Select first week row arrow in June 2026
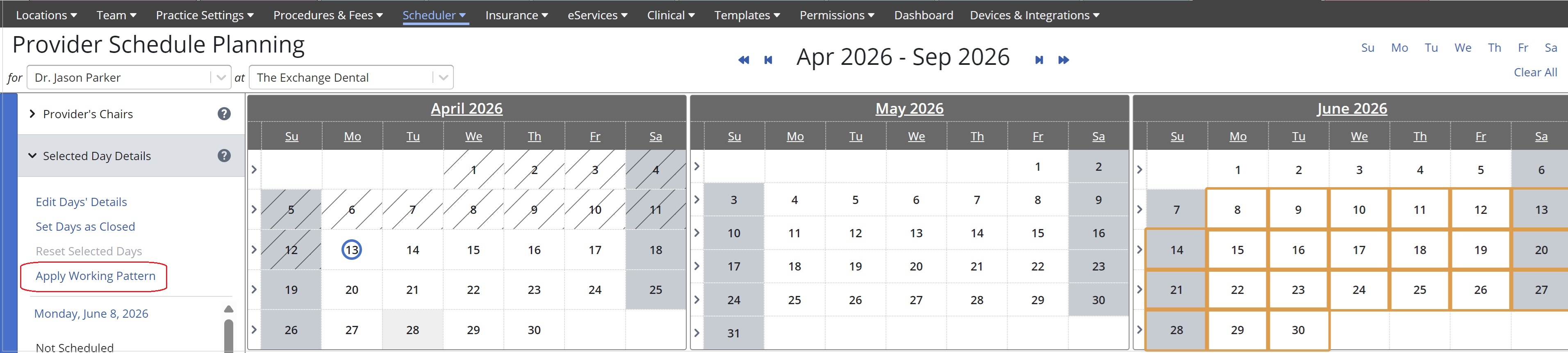1568x353 pixels. (x=1140, y=170)
